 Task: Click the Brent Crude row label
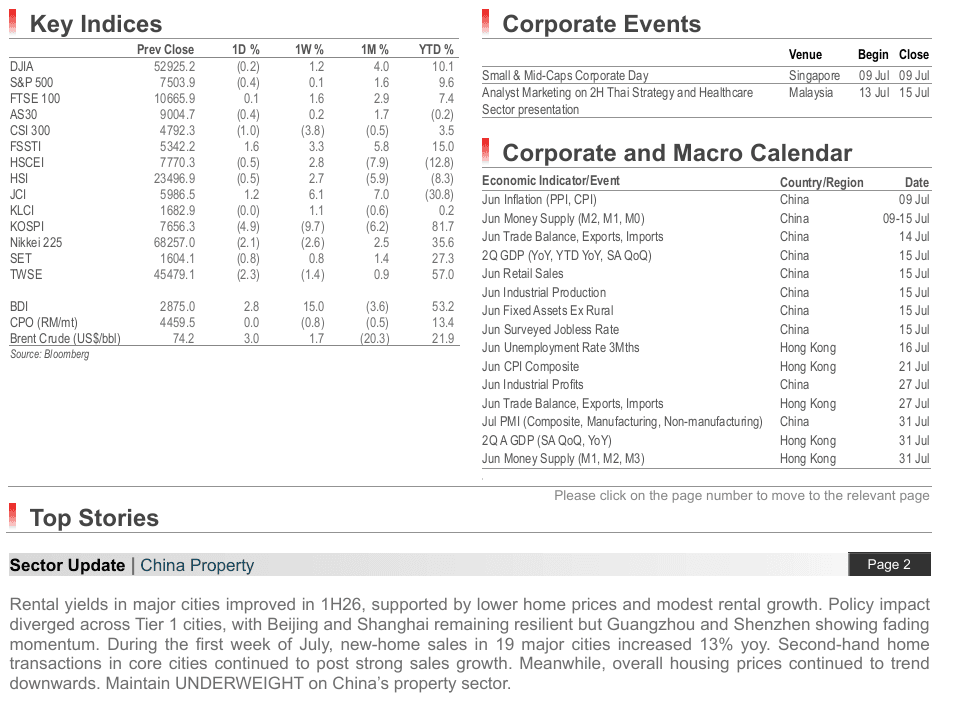pyautogui.click(x=65, y=338)
